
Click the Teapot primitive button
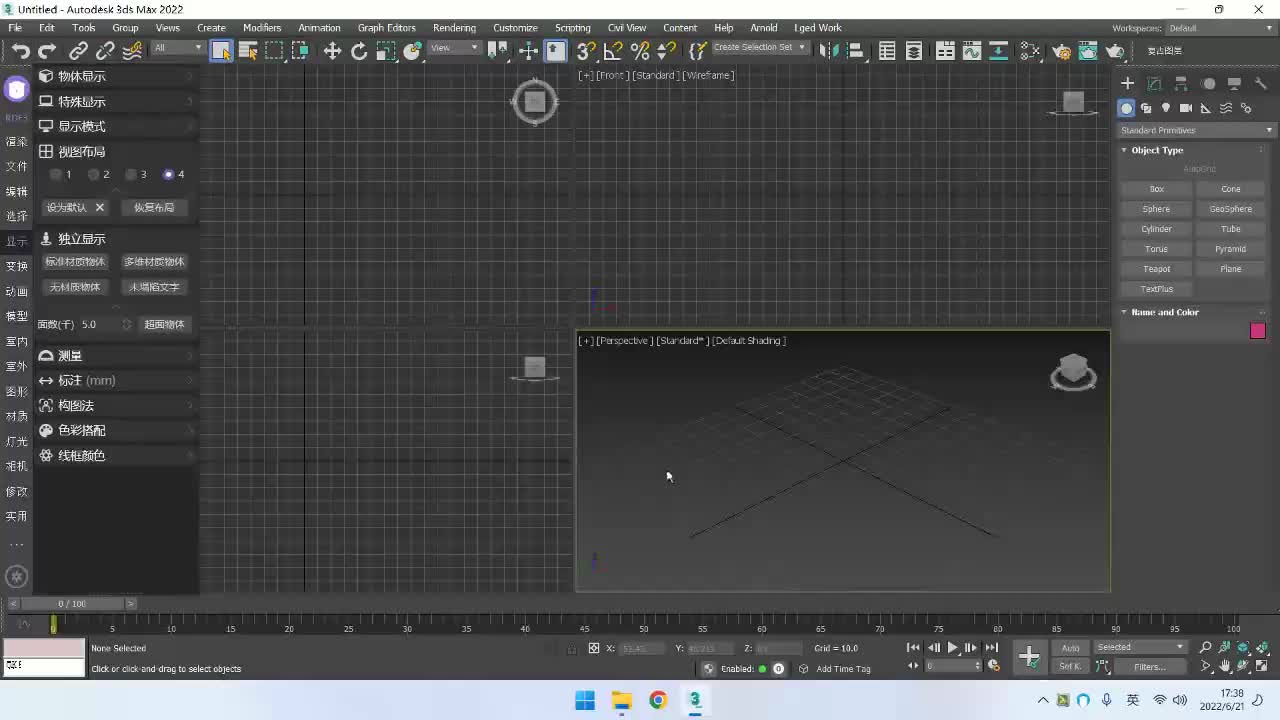1156,269
